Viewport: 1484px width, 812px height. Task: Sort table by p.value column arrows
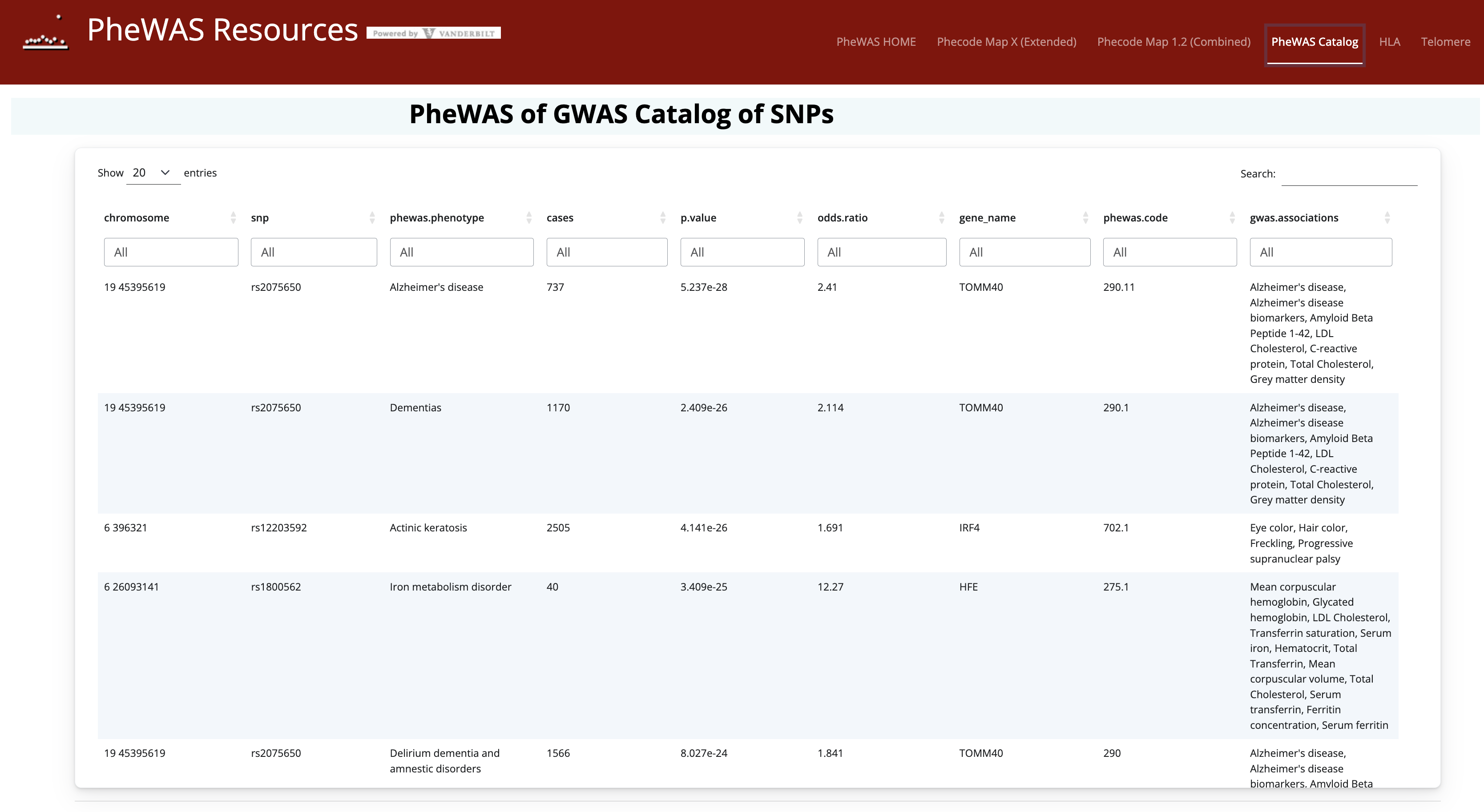click(x=800, y=218)
